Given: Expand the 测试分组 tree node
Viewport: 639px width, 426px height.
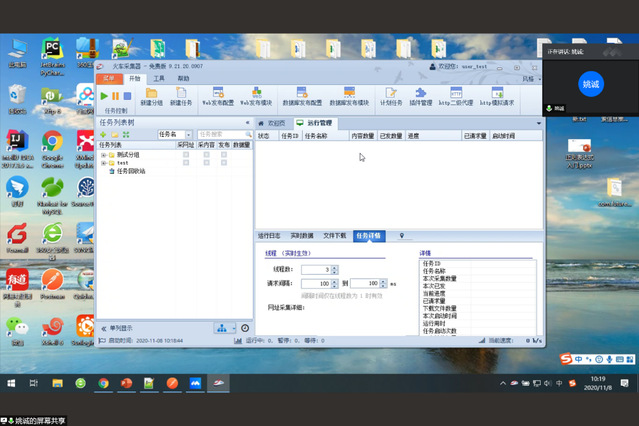Looking at the screenshot, I should coord(103,155).
